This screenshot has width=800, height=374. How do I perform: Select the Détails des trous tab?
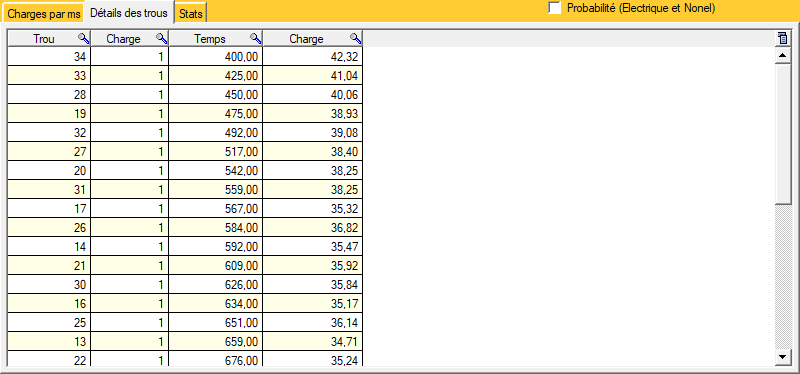tap(129, 13)
